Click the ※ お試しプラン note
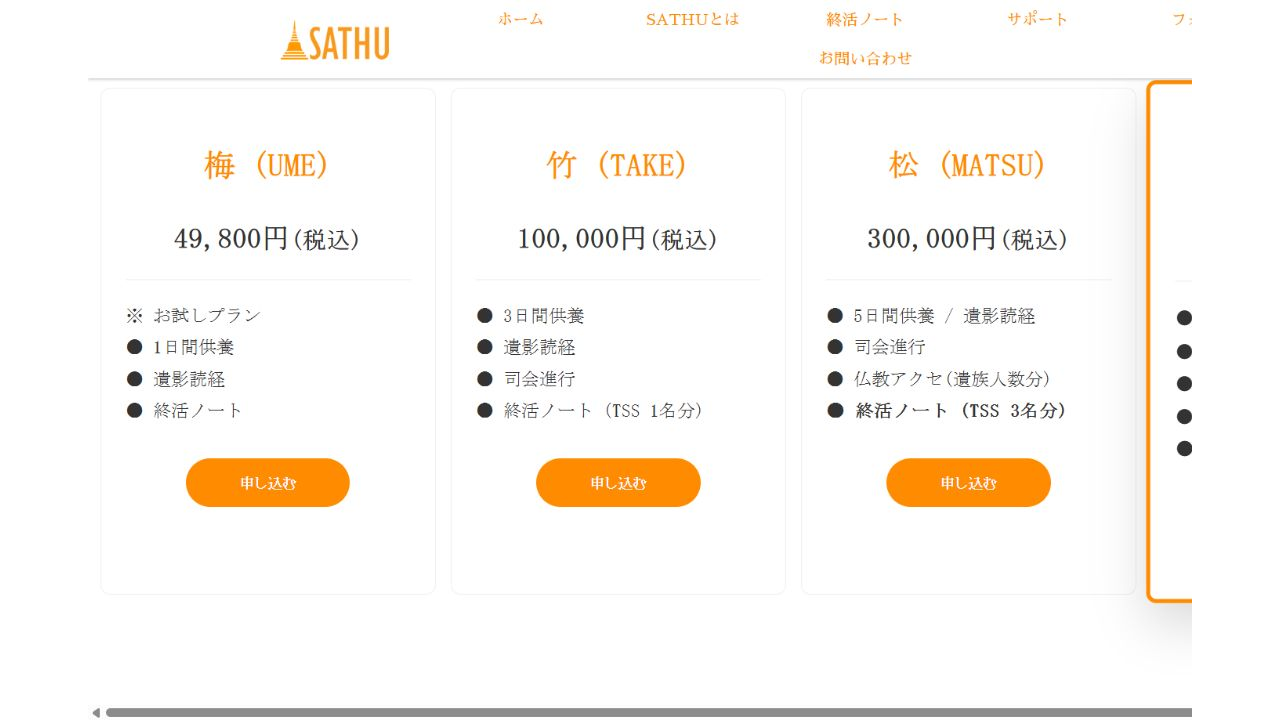 (193, 315)
